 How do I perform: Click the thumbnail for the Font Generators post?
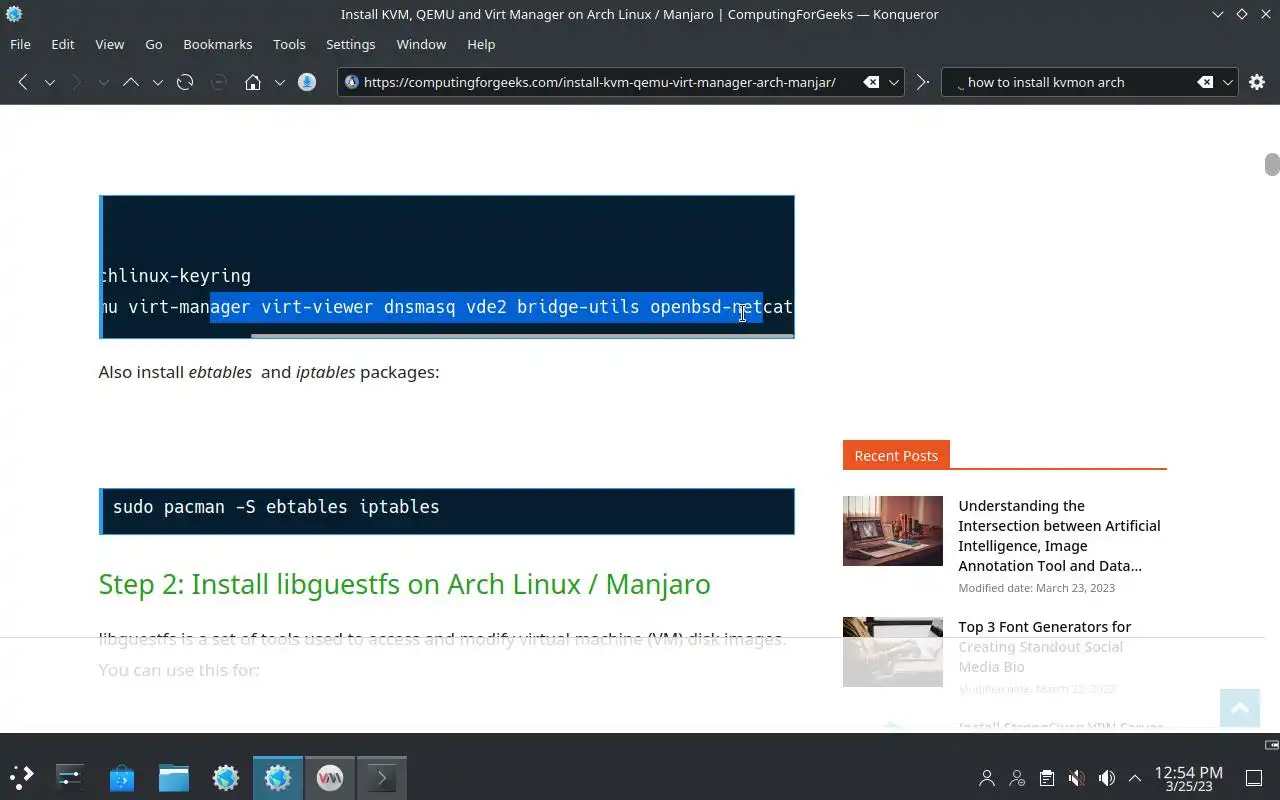point(893,652)
